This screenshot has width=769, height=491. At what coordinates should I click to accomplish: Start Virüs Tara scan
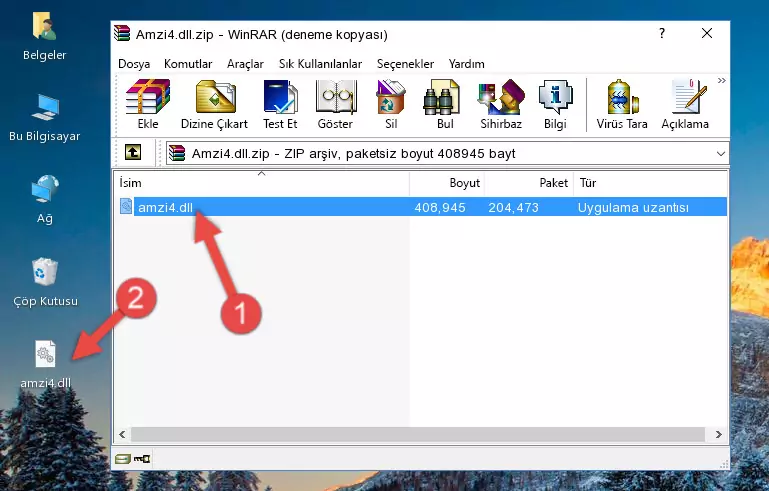622,104
